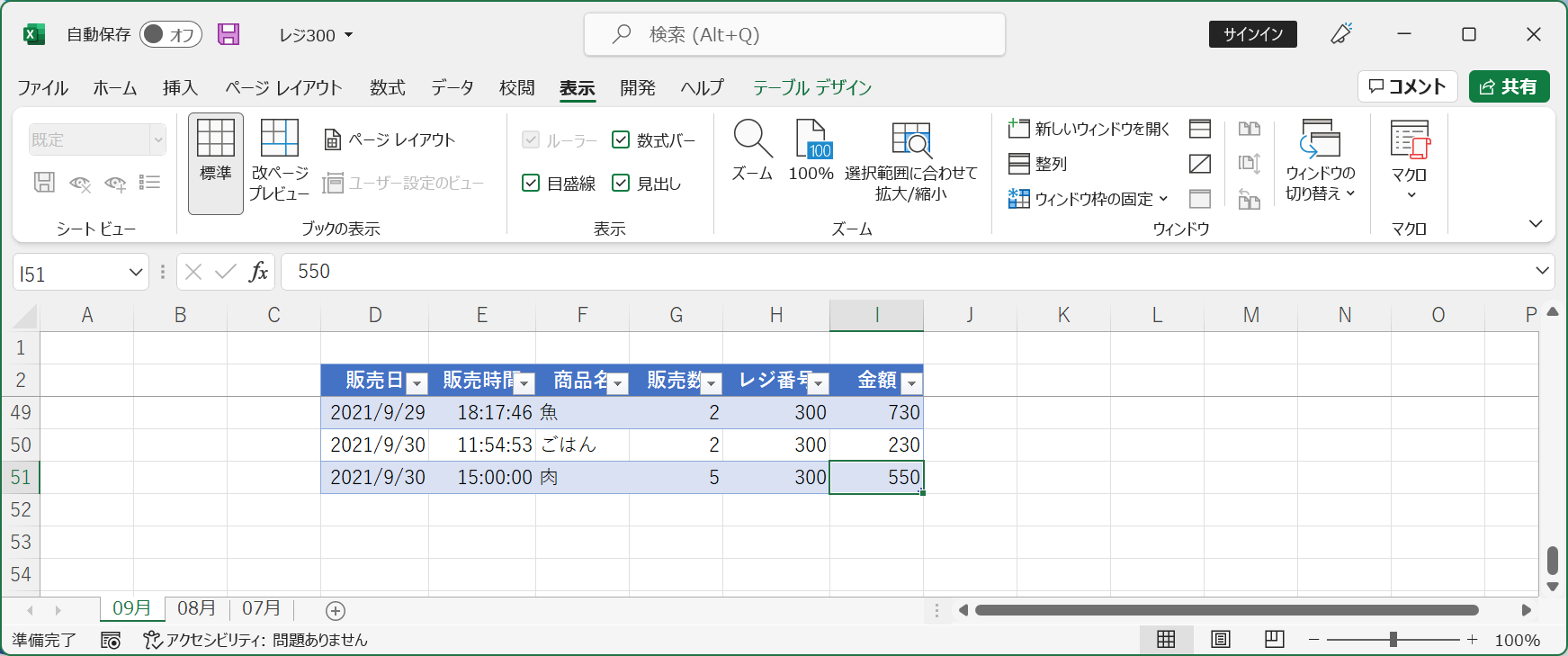
Task: Click the コメント comments button
Action: coord(1408,86)
